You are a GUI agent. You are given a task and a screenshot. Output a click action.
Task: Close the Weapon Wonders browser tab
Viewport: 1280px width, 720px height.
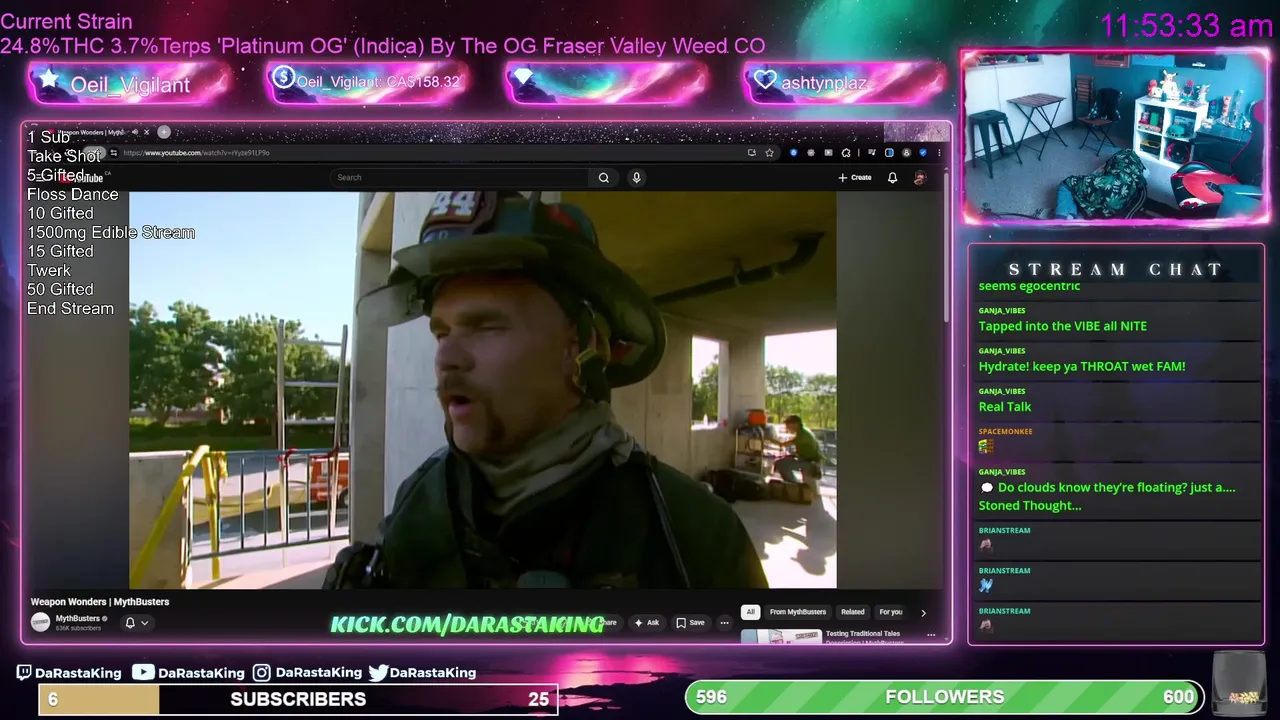pyautogui.click(x=146, y=132)
